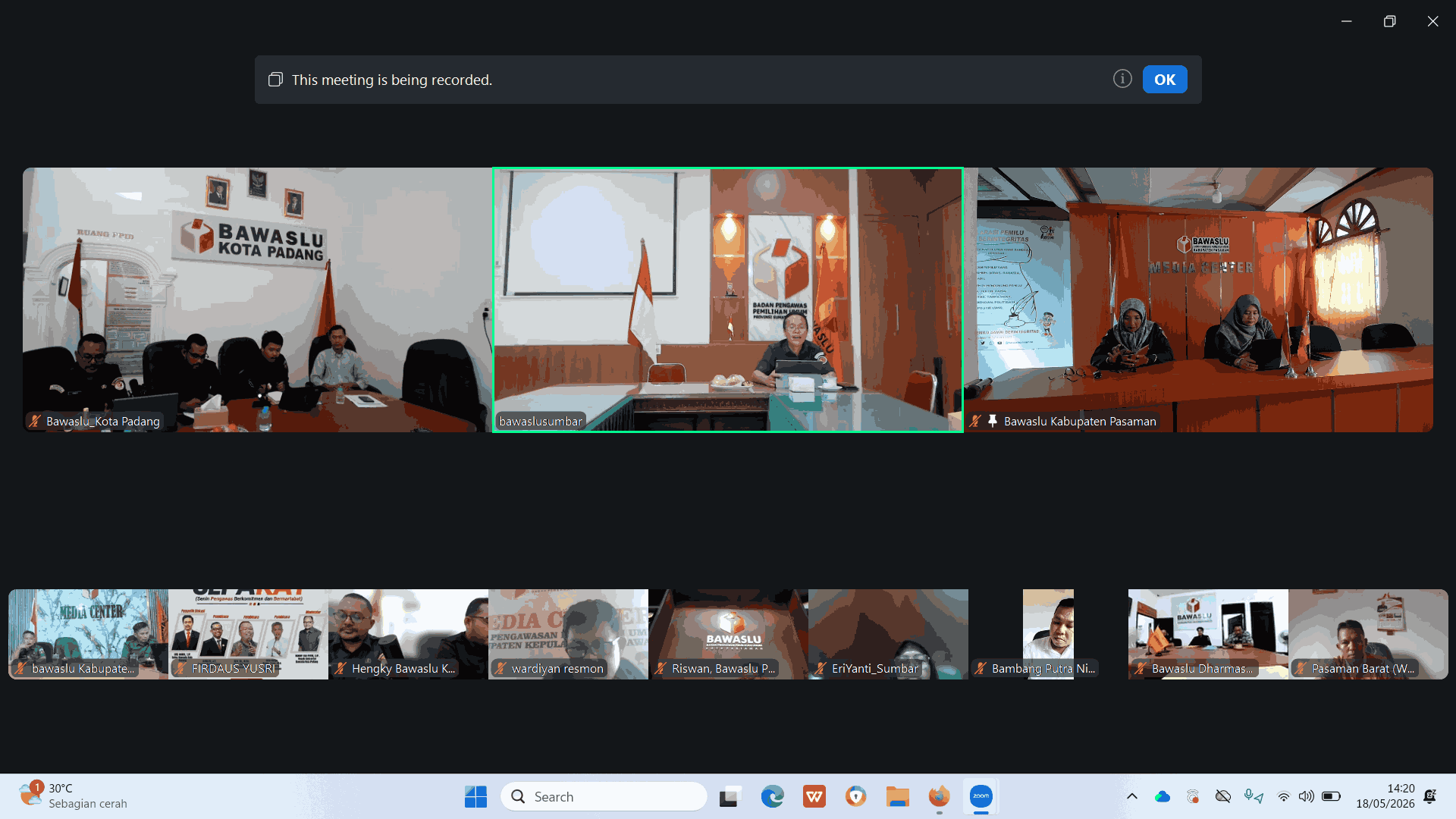Close the Zoom meeting window

[x=1432, y=21]
